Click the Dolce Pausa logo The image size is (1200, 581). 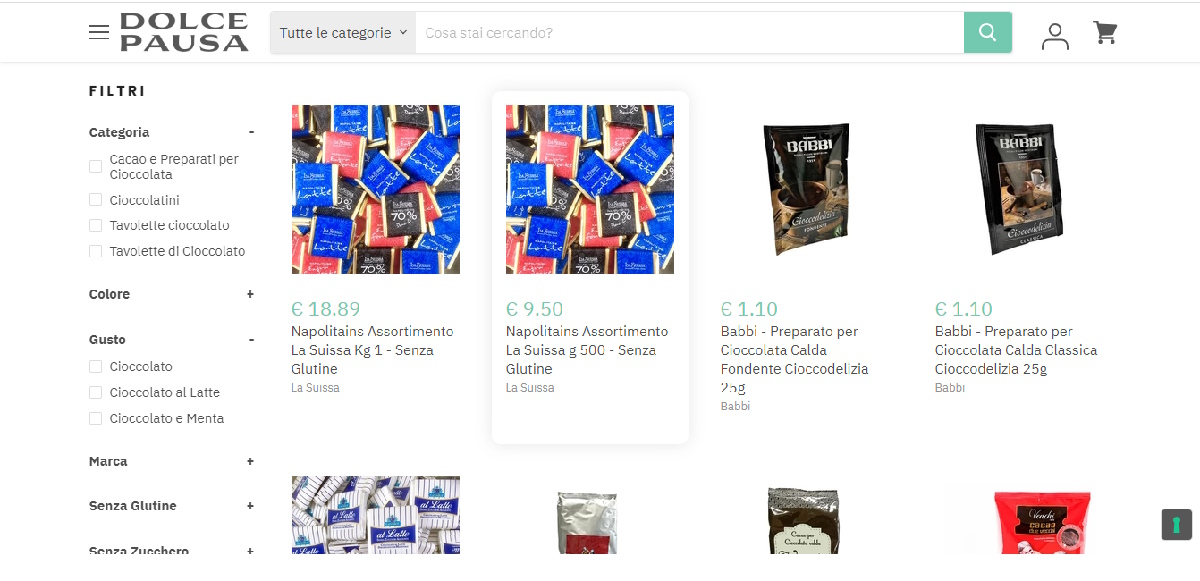point(184,32)
